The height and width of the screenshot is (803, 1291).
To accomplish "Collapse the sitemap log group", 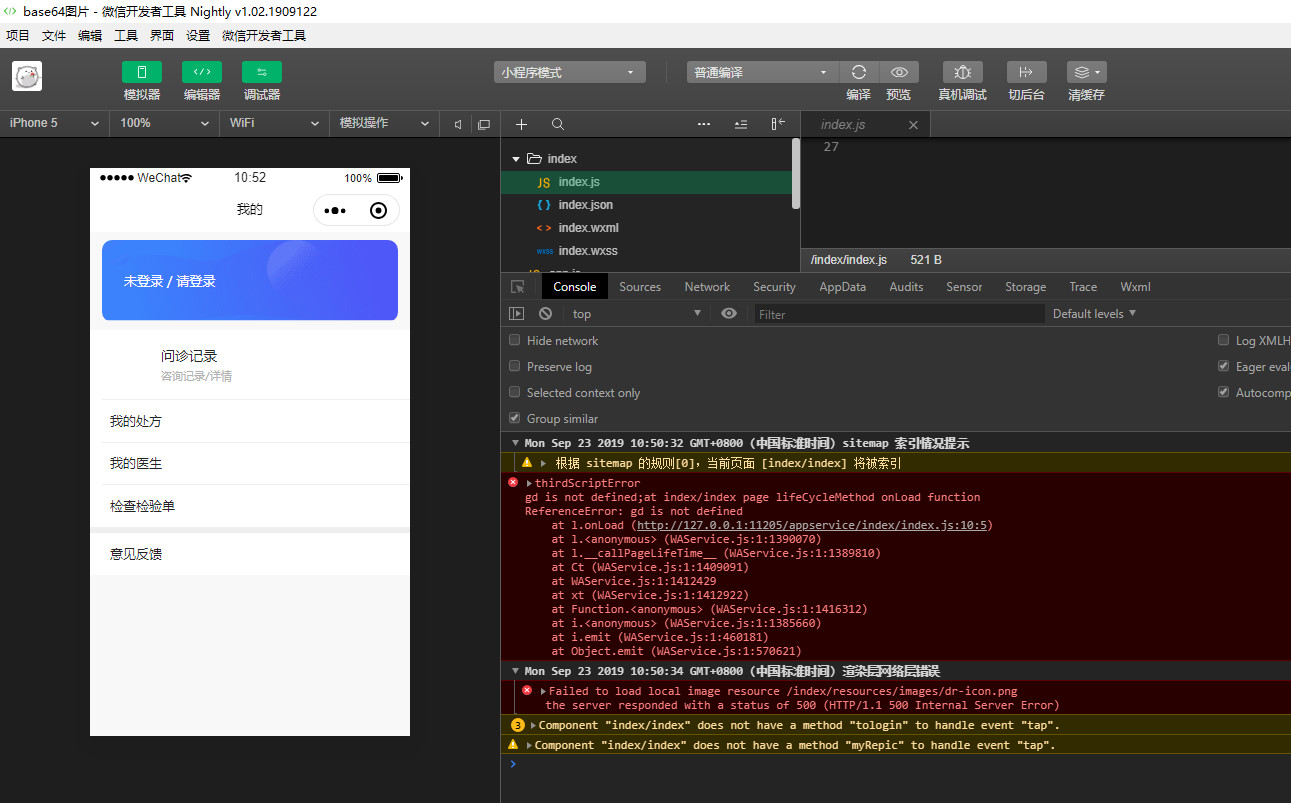I will [x=515, y=443].
